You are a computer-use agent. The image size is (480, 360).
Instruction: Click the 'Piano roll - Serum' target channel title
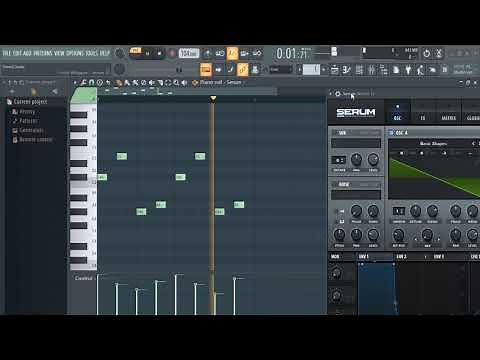[221, 82]
